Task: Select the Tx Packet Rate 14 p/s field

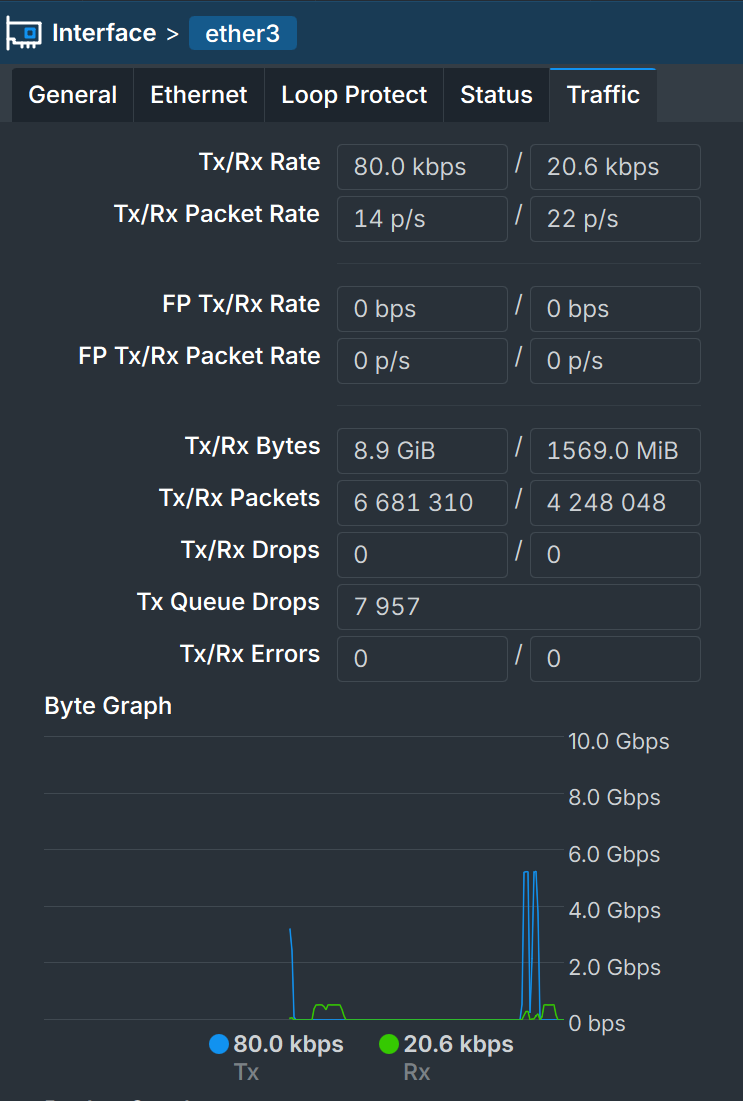Action: coord(422,219)
